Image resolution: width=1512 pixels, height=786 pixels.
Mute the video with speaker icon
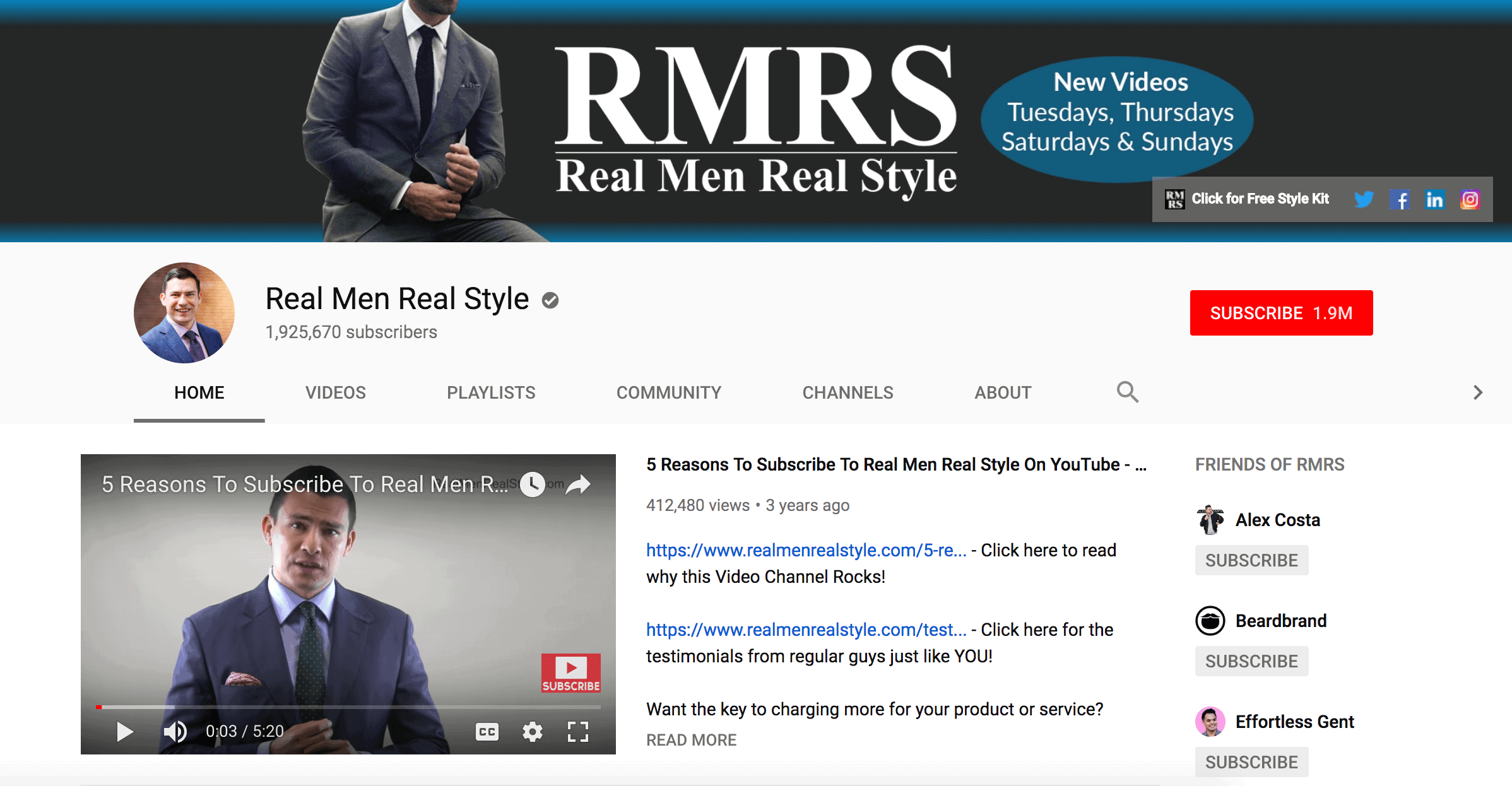175,731
